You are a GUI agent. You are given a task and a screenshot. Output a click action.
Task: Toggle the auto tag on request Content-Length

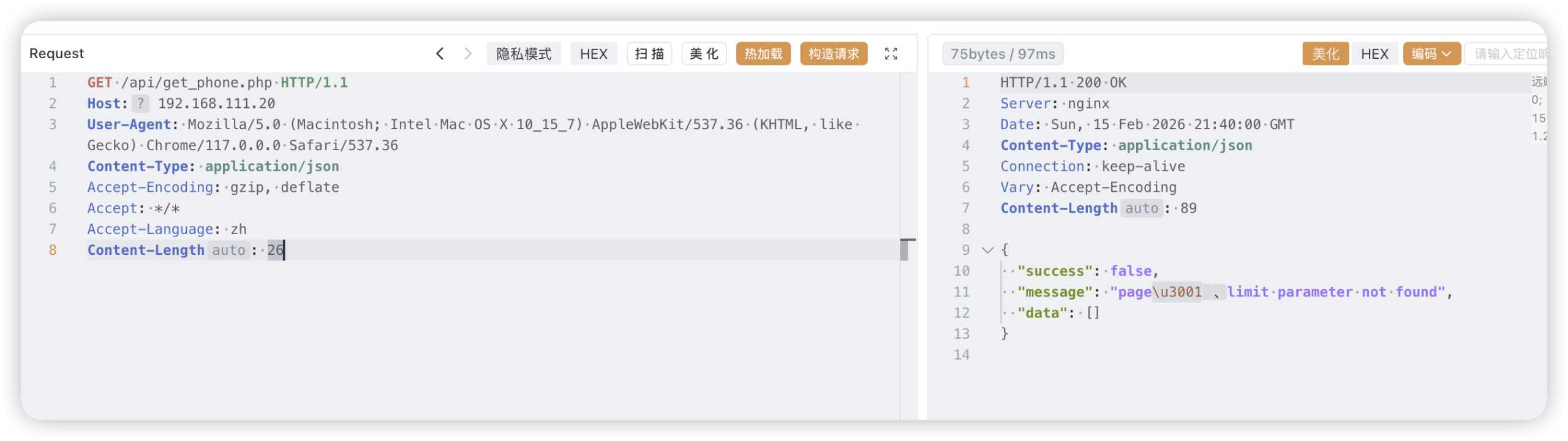pos(228,250)
